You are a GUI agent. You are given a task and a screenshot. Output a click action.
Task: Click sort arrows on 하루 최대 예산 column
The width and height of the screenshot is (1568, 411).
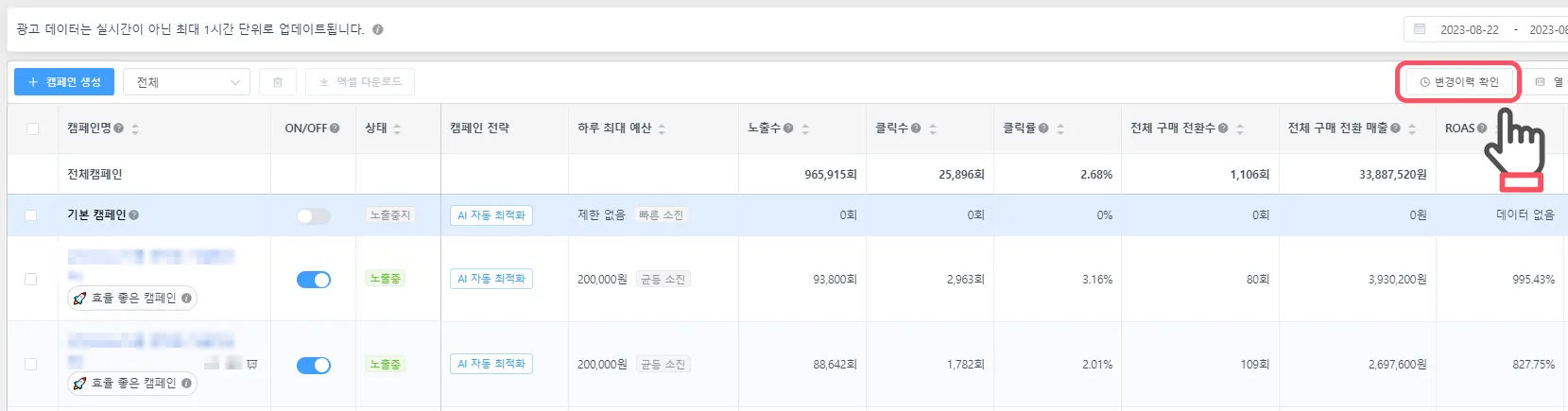[662, 128]
